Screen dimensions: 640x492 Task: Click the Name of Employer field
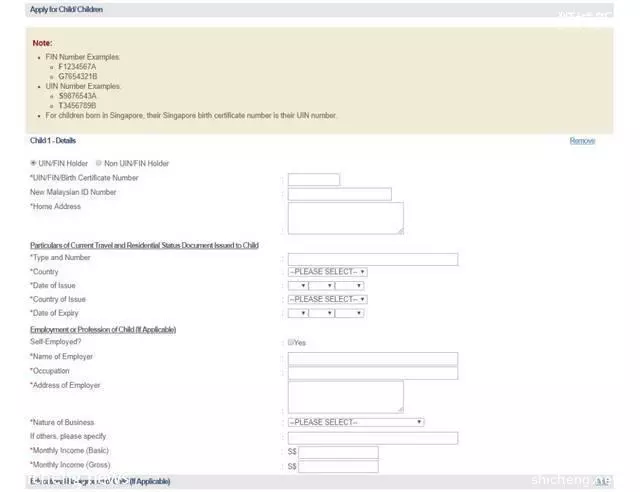373,358
